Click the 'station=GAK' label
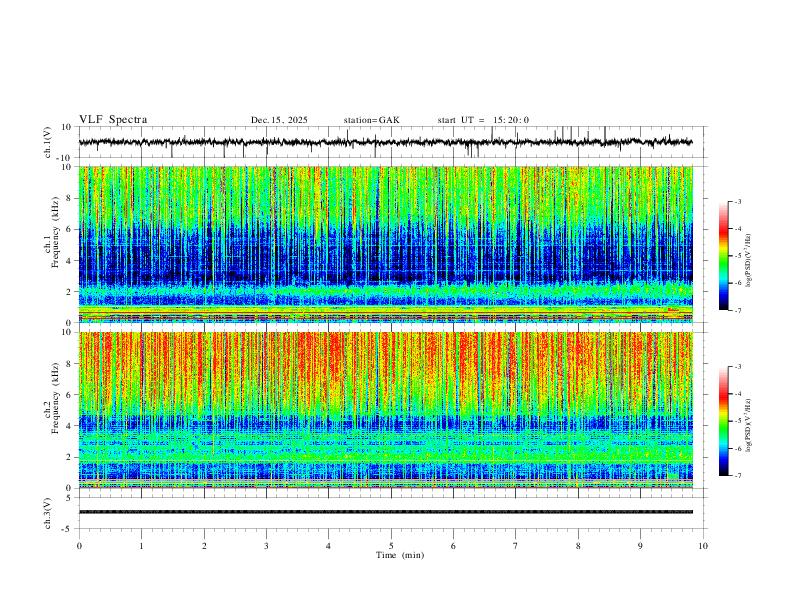 tap(372, 120)
